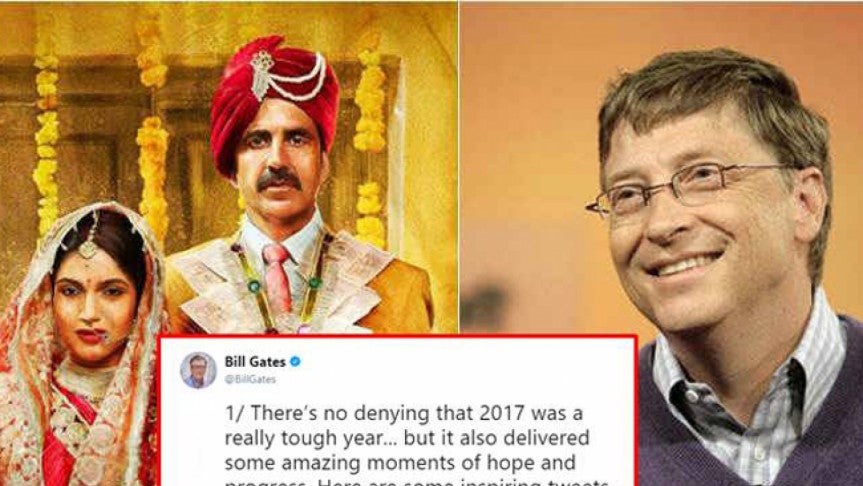Click the mustached groom's face
The image size is (863, 486).
point(278,165)
